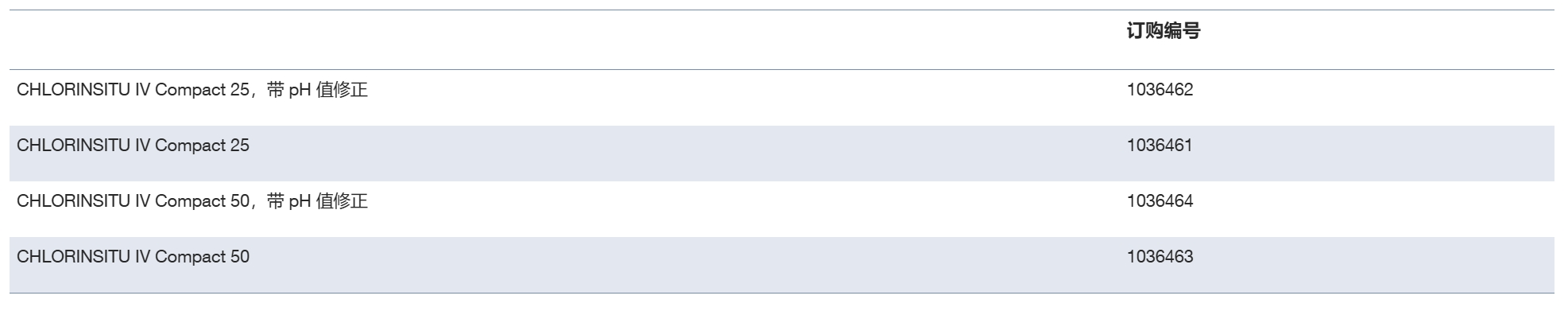
Task: Open CHLORINSITU IV Compact 50 带 pH 值修正 entry
Action: coord(192,201)
